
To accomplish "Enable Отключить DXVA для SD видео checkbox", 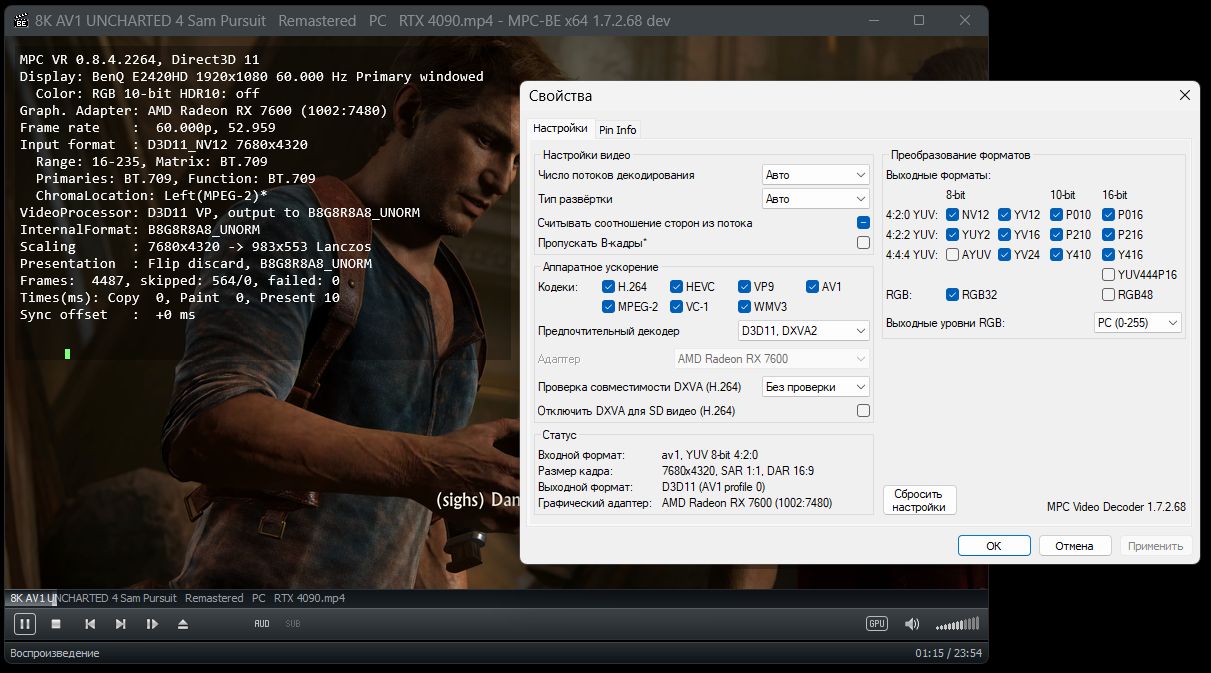I will (863, 411).
